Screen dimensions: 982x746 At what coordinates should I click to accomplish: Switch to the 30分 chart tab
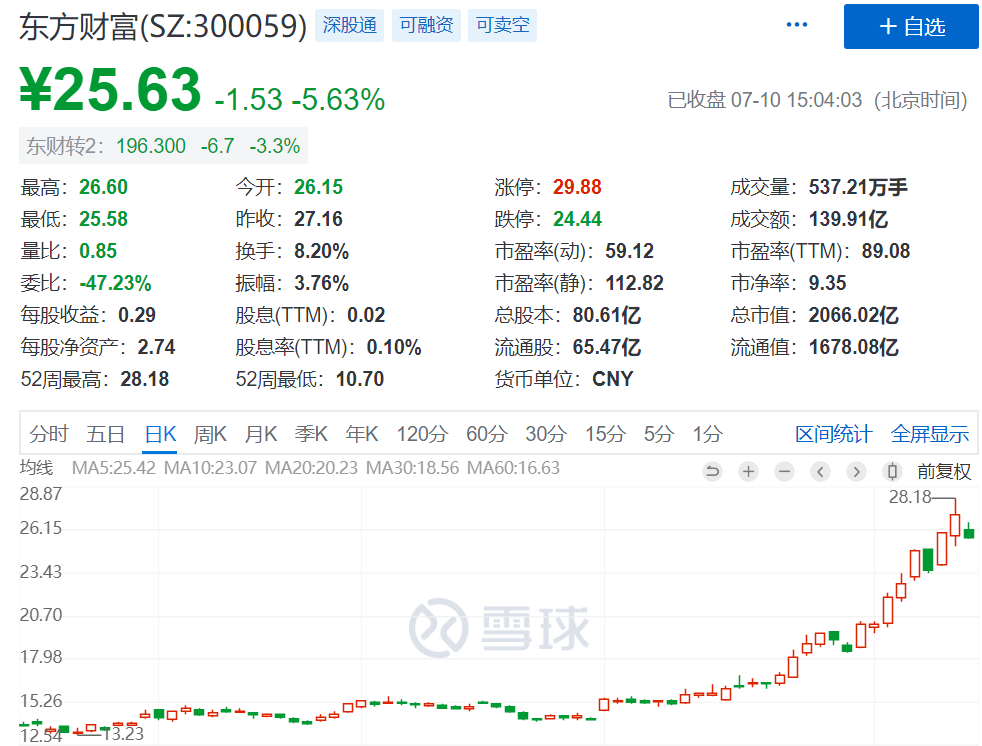(546, 433)
